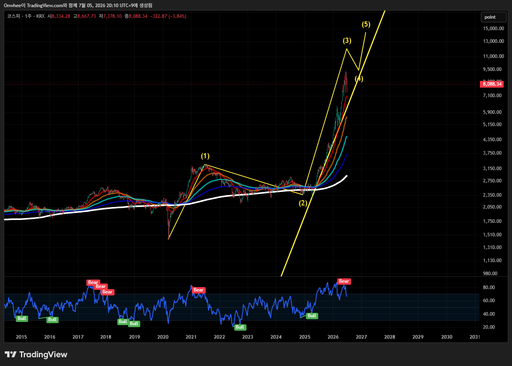This screenshot has width=512, height=366.
Task: Click the 4,350.00 price axis label
Action: click(x=492, y=139)
